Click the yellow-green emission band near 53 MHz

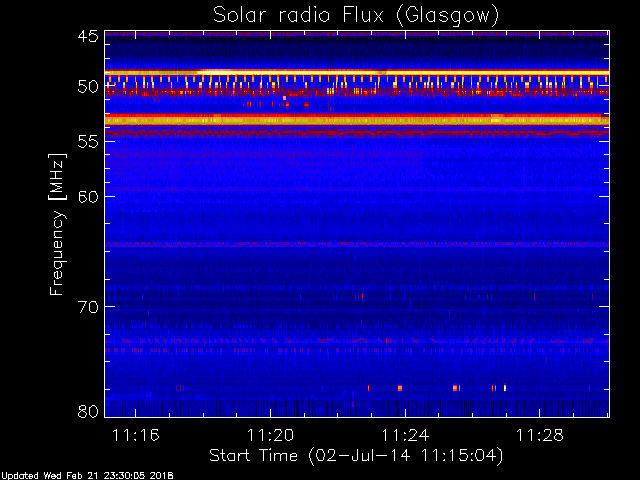357,120
